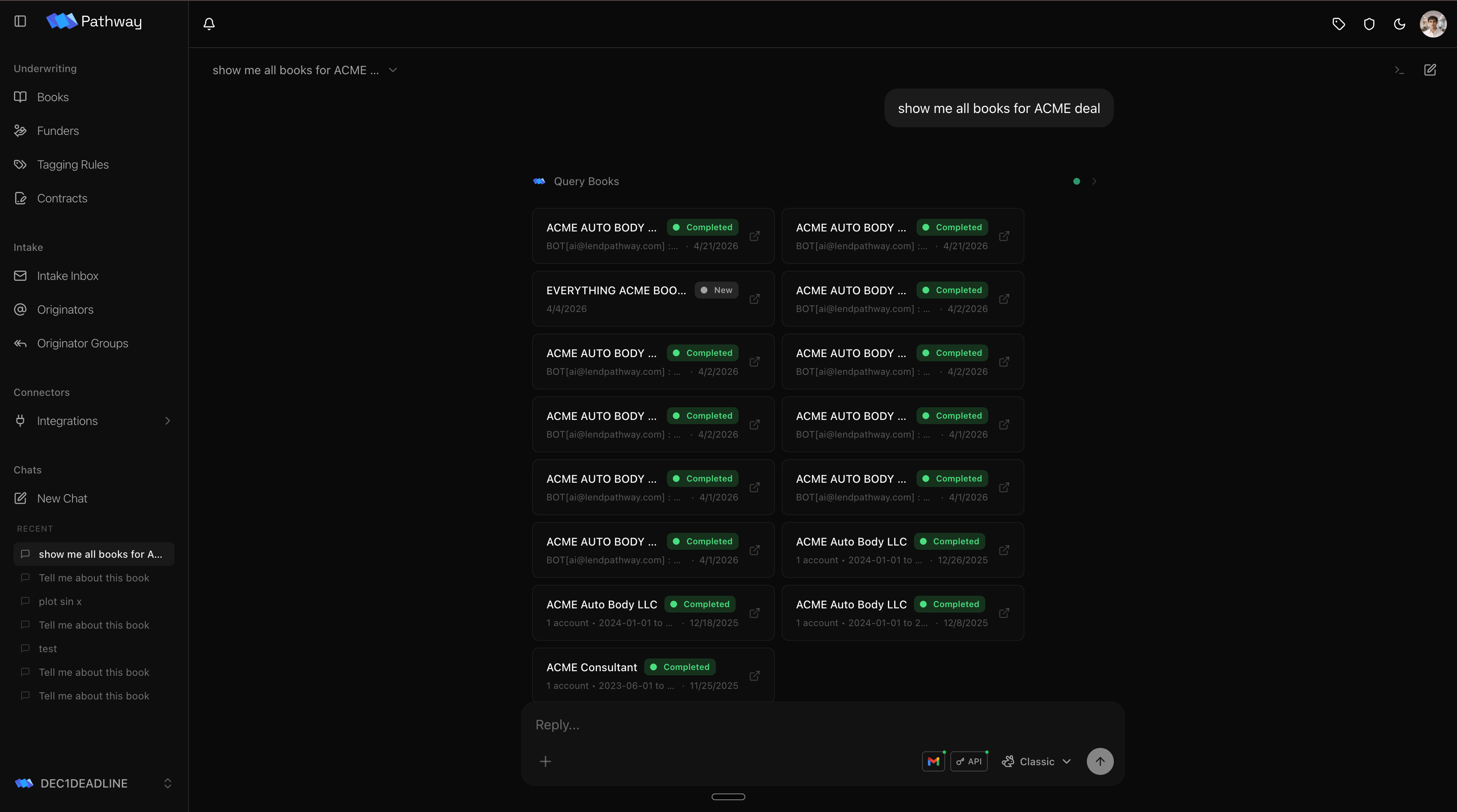Image resolution: width=1457 pixels, height=812 pixels.
Task: Open the user avatar menu
Action: tap(1433, 24)
